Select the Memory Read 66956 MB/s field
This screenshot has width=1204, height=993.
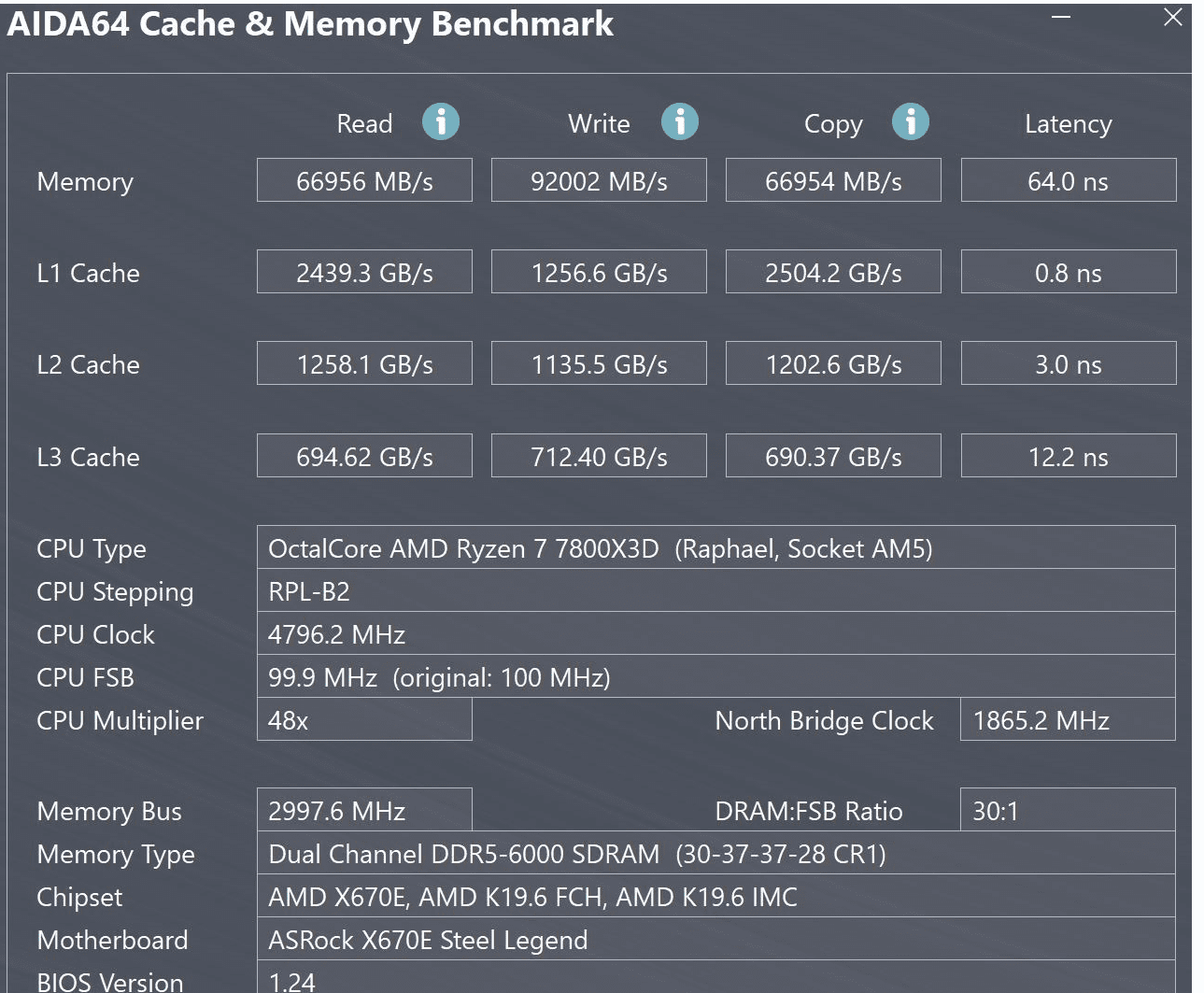(364, 180)
